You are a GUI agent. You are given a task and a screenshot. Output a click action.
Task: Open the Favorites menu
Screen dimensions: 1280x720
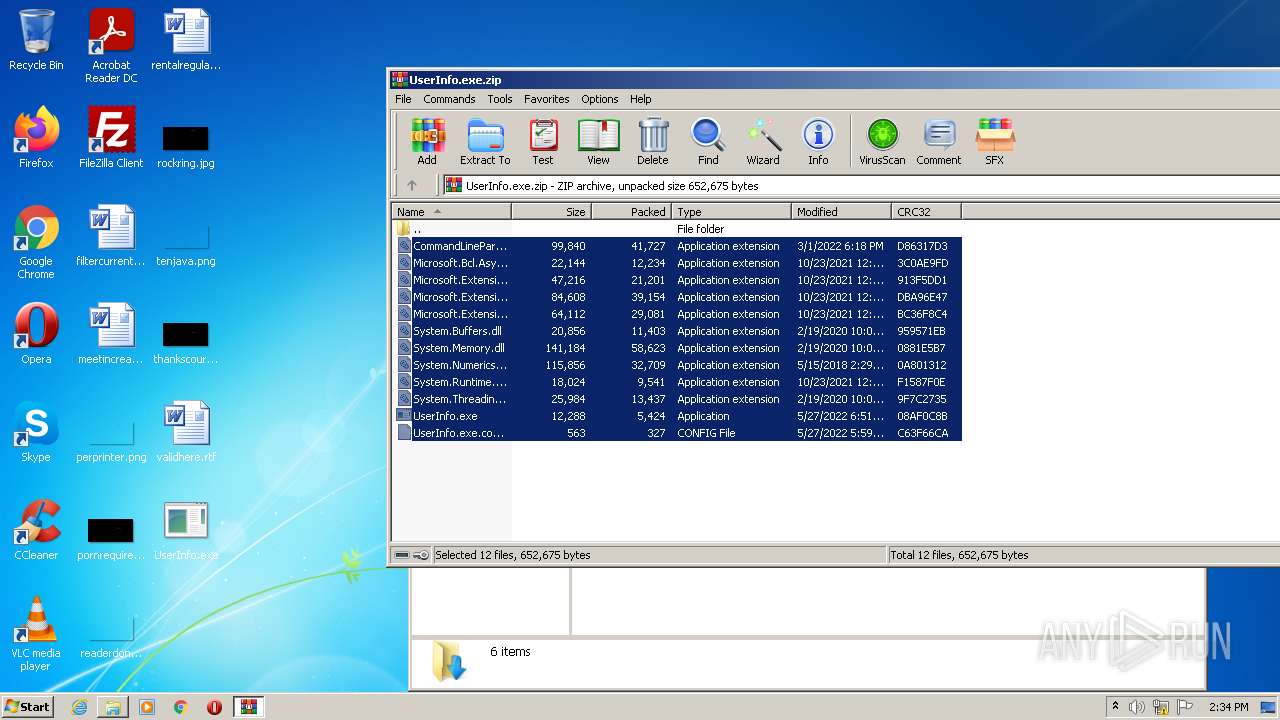point(547,99)
